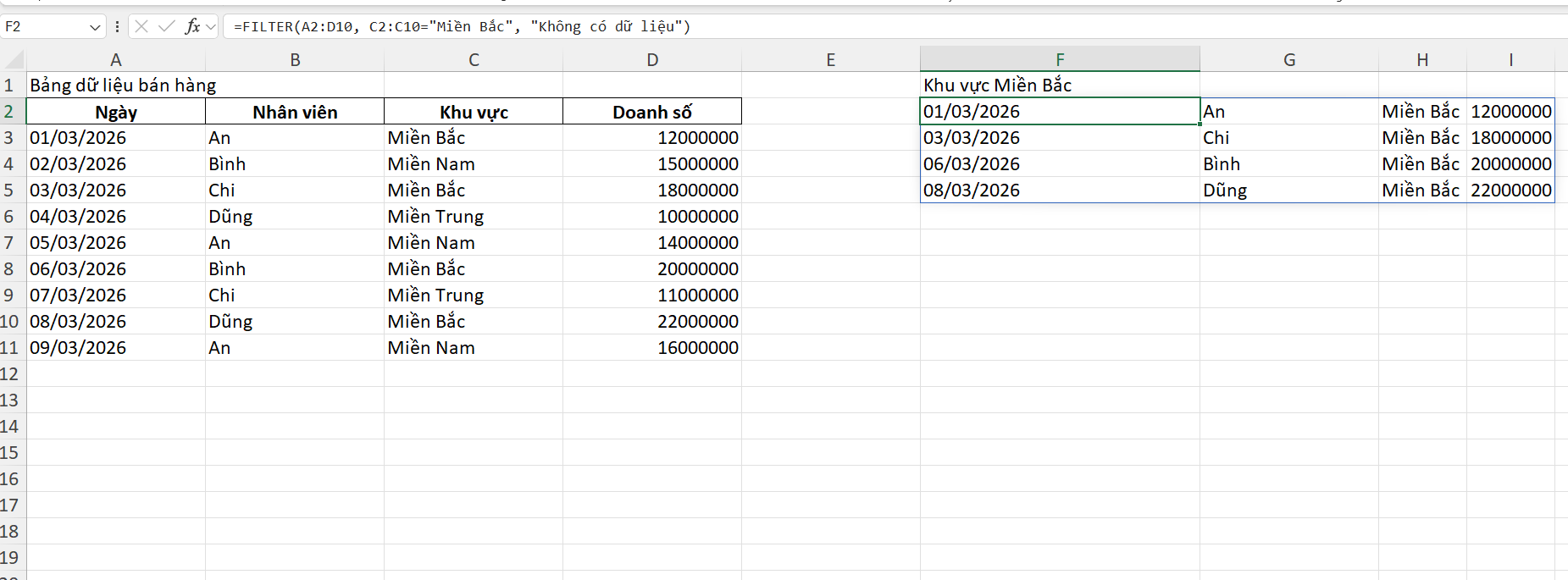Click sales value 15000000
Viewport: 1568px width, 580px height.
[652, 164]
